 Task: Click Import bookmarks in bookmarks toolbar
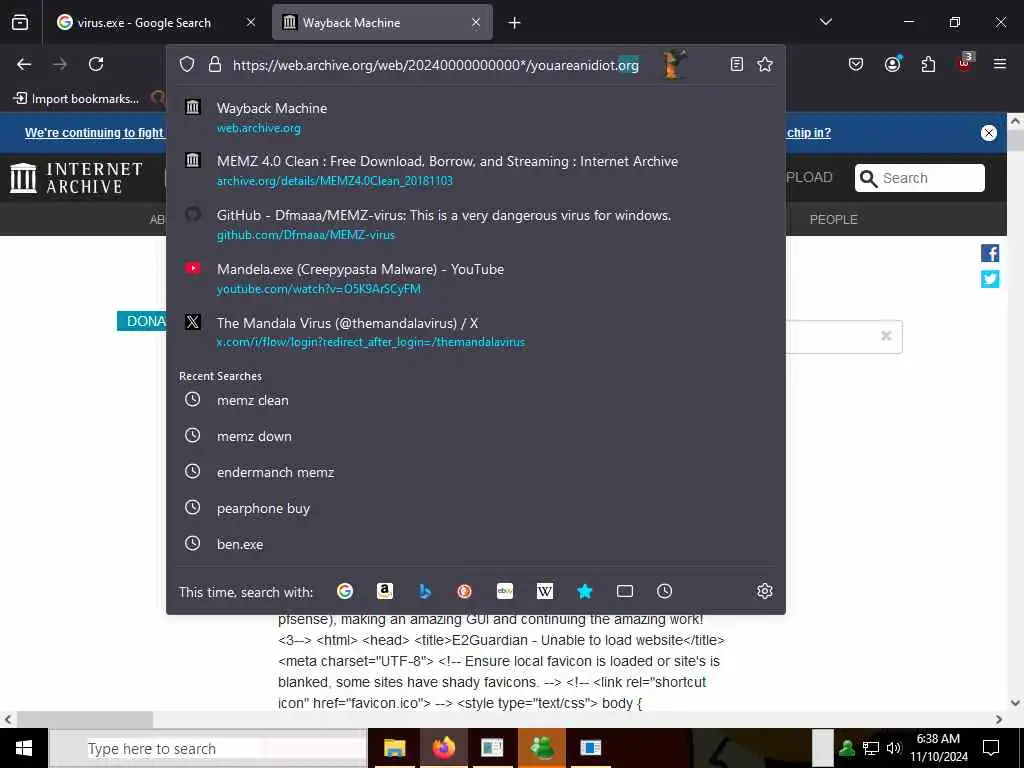pyautogui.click(x=76, y=99)
